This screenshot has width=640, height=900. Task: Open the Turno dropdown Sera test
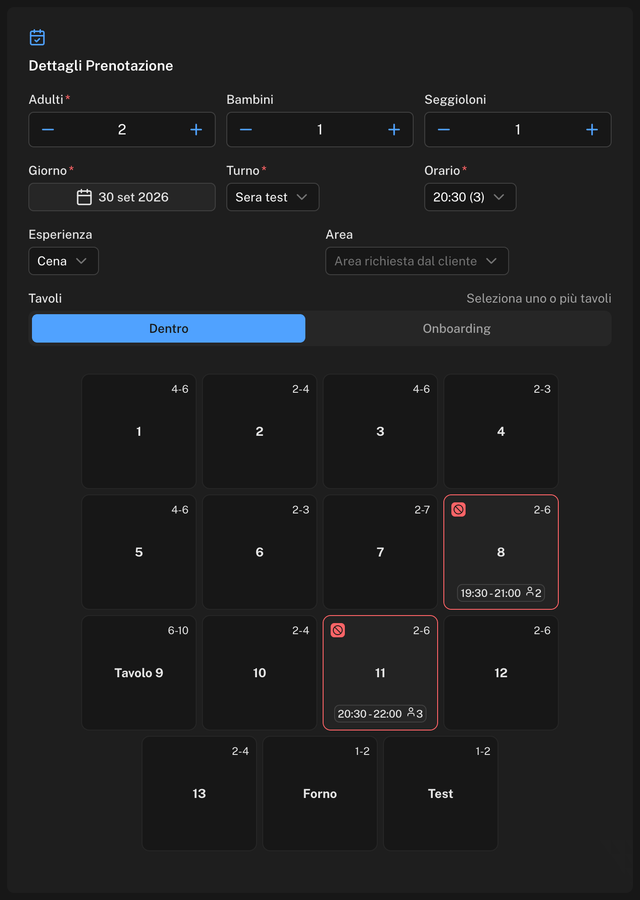(273, 197)
